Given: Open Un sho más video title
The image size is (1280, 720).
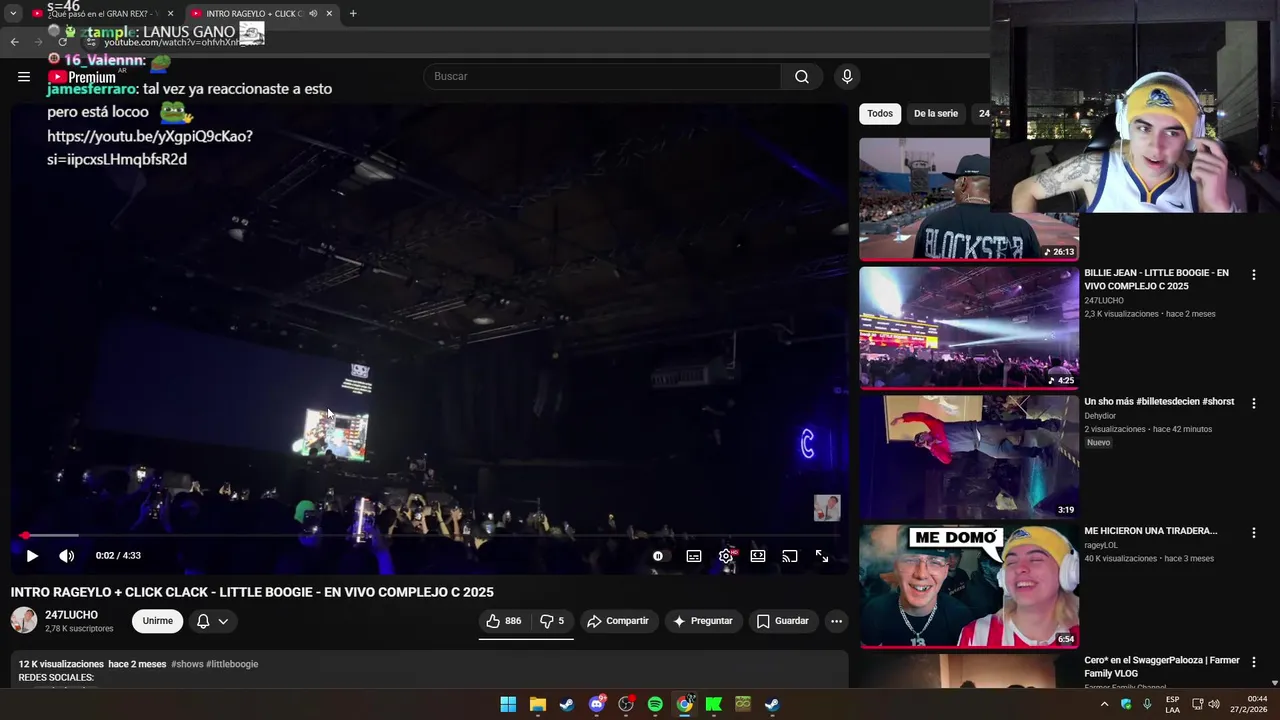Looking at the screenshot, I should [1159, 402].
